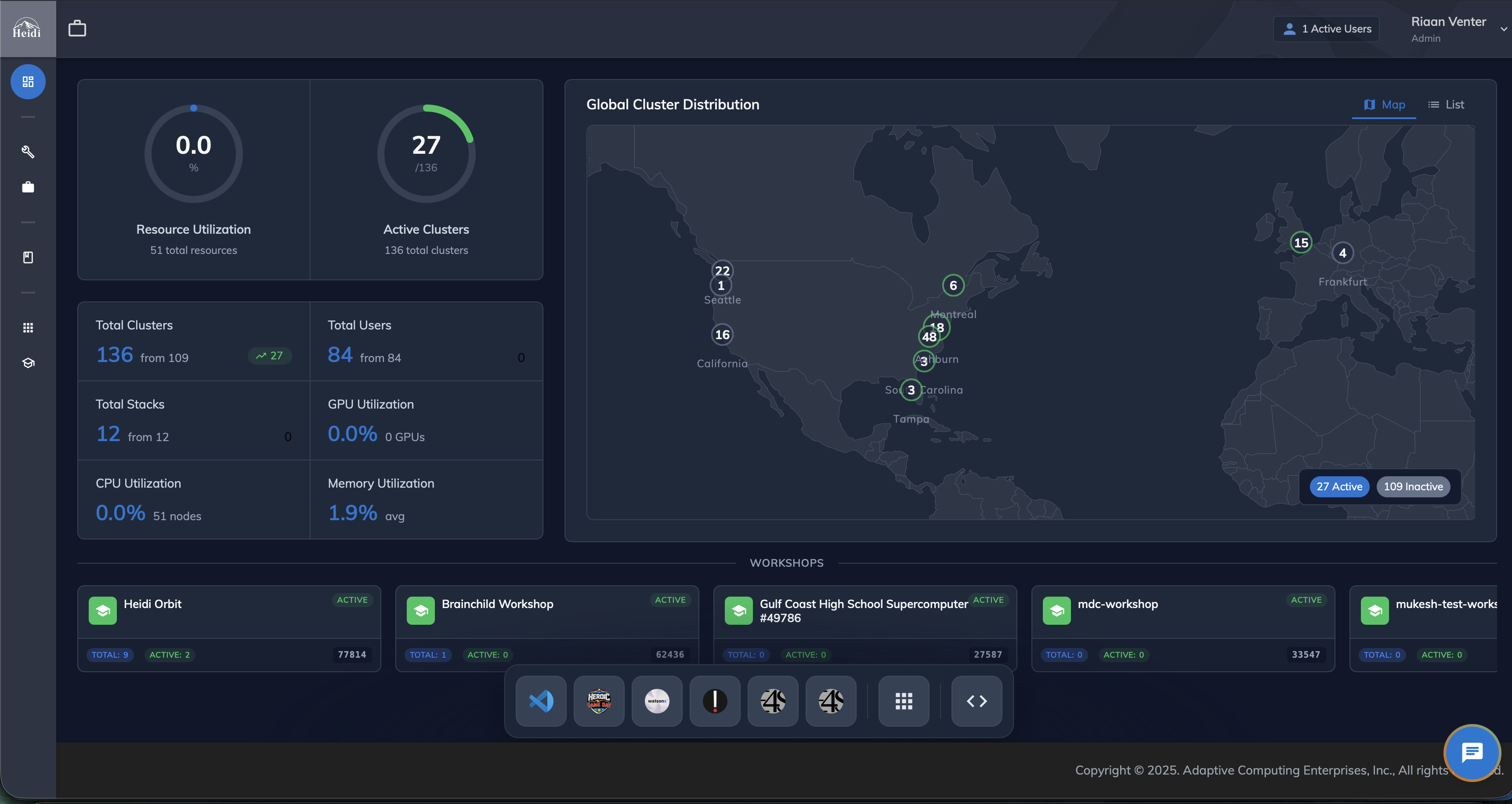
Task: Launch Heroic Game Day from the dock
Action: [x=599, y=700]
